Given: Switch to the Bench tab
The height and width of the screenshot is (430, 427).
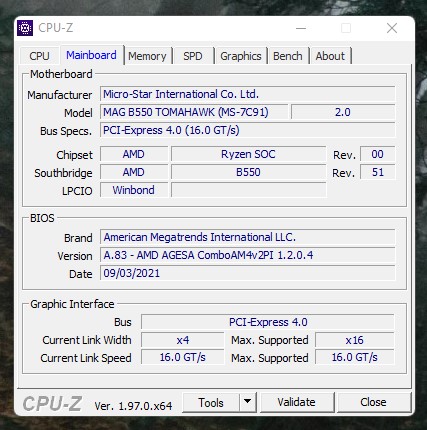Looking at the screenshot, I should click(x=288, y=56).
